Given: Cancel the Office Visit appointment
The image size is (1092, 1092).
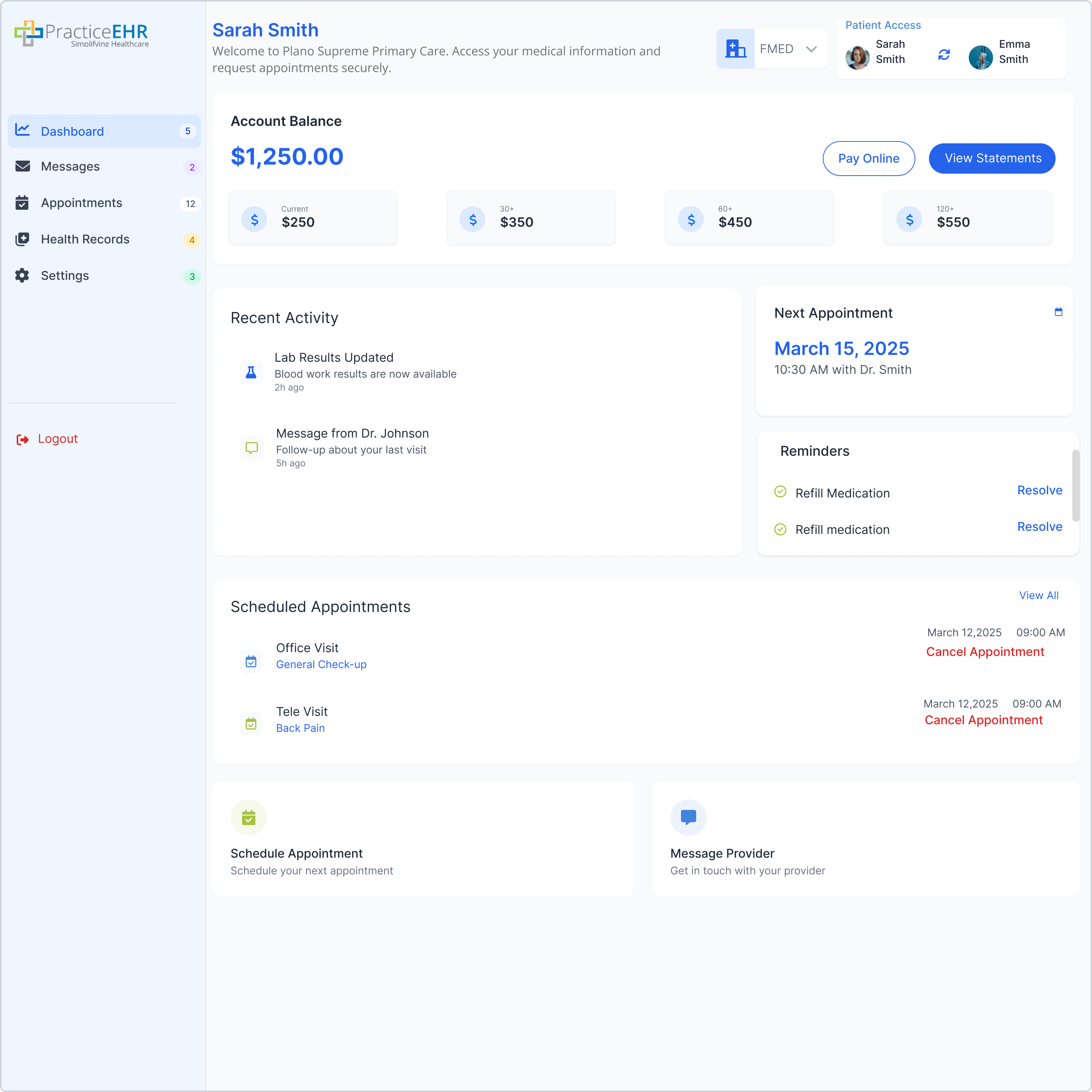Looking at the screenshot, I should tap(985, 651).
